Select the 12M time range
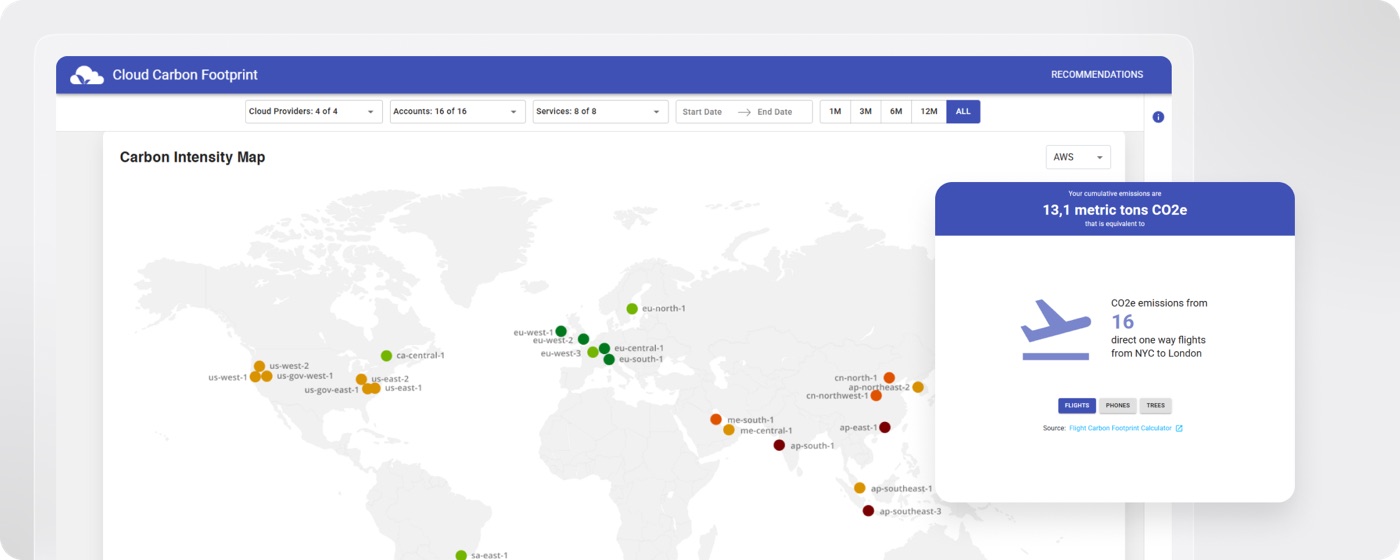Image resolution: width=1400 pixels, height=560 pixels. coord(929,112)
